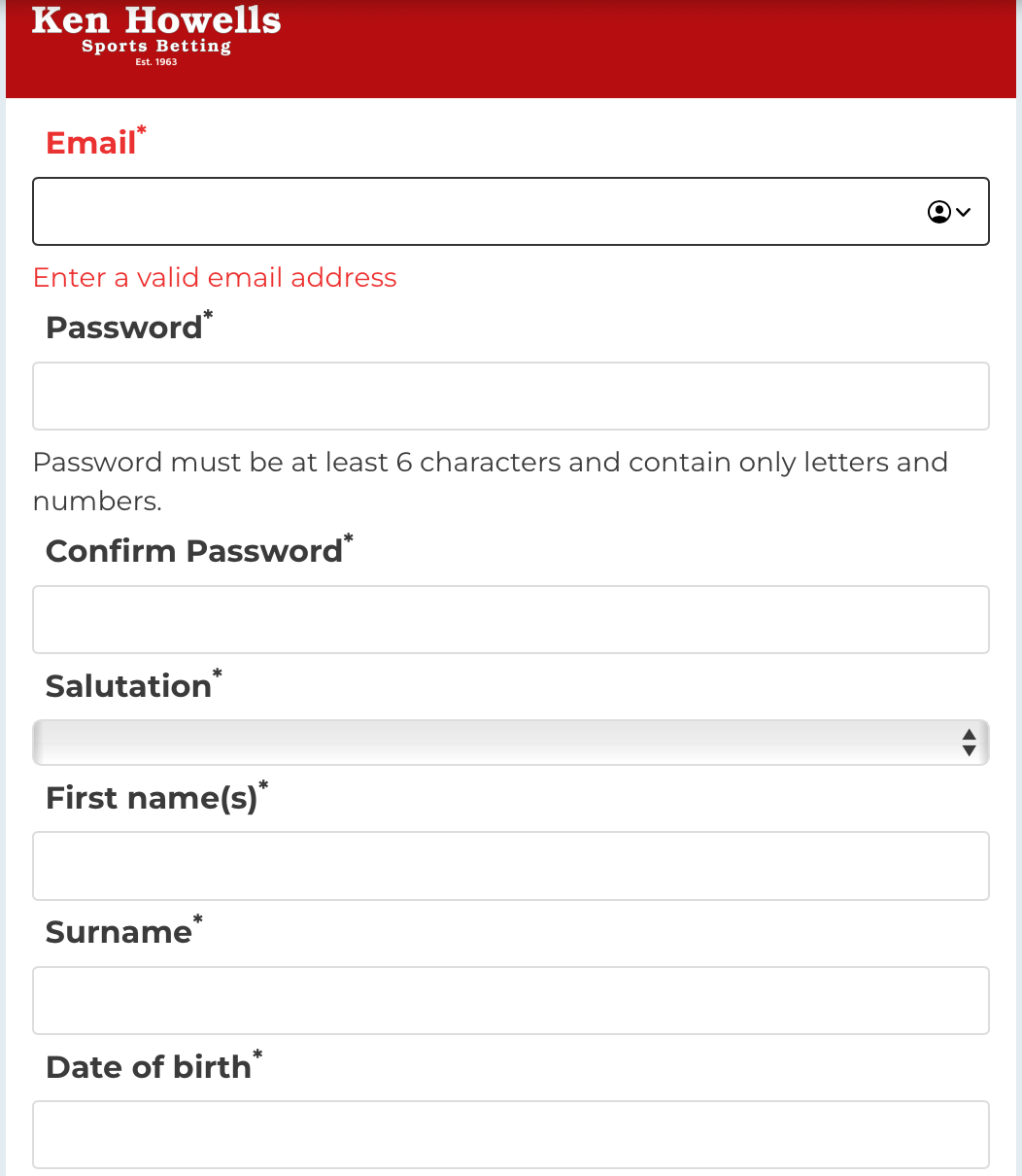Select the Password input field
Viewport: 1022px width, 1176px height.
pyautogui.click(x=511, y=397)
